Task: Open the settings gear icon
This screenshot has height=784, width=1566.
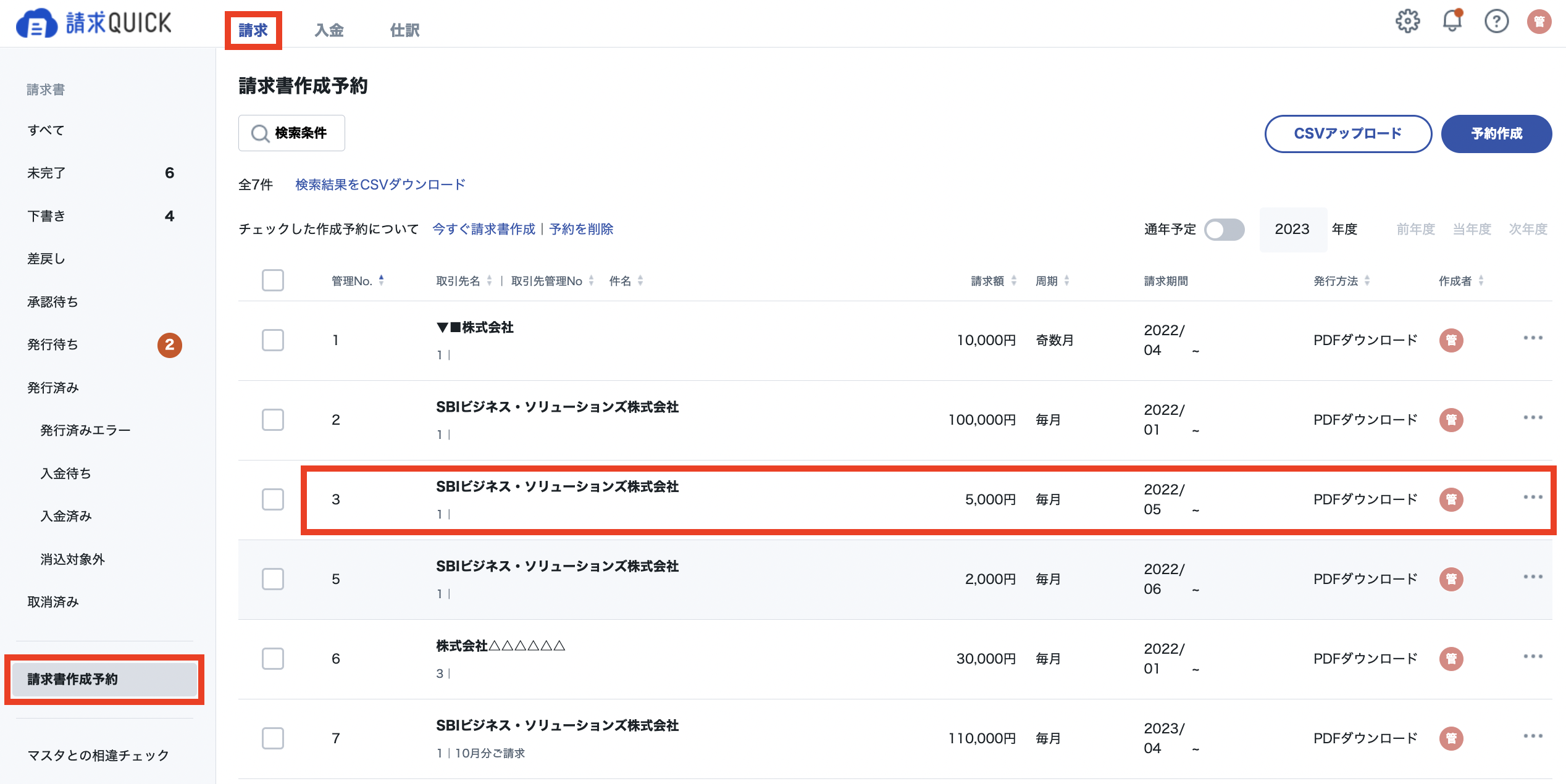Action: [x=1407, y=22]
